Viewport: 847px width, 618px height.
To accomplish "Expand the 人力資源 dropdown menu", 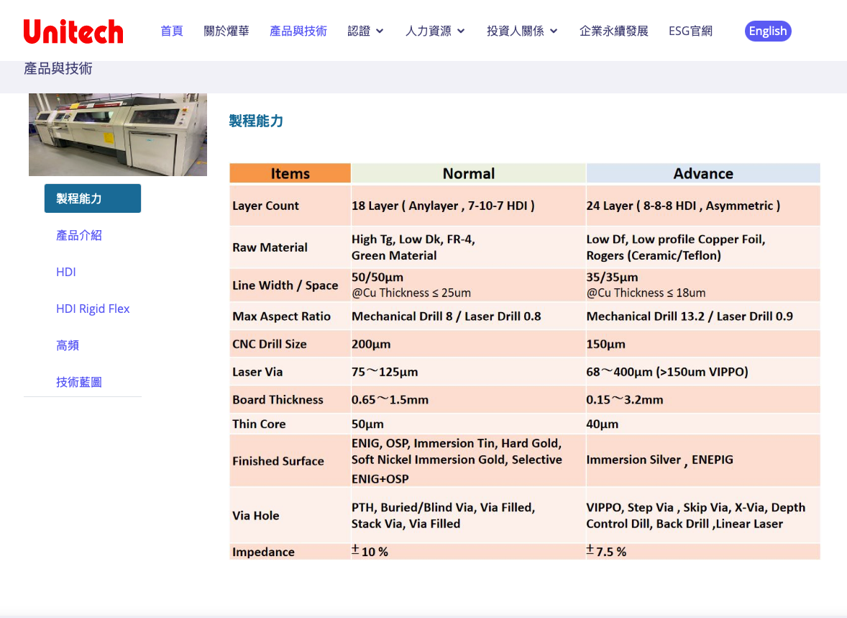I will (435, 31).
